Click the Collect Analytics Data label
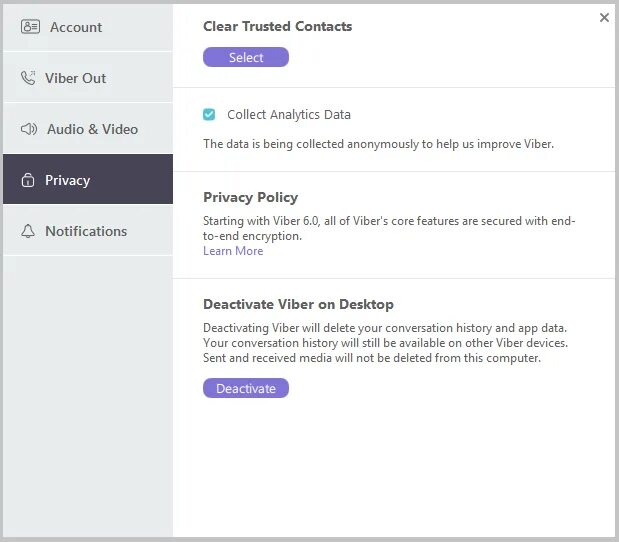 pyautogui.click(x=288, y=115)
